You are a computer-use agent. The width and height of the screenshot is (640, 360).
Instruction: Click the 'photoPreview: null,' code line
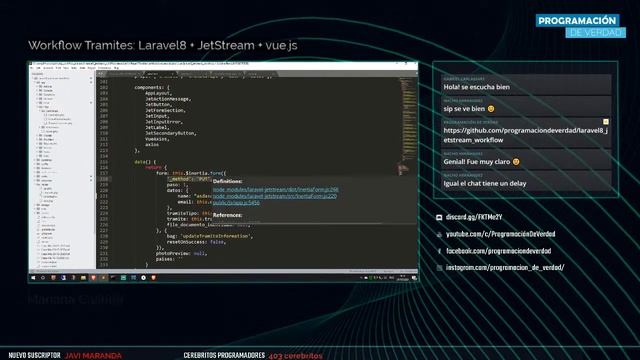(181, 253)
